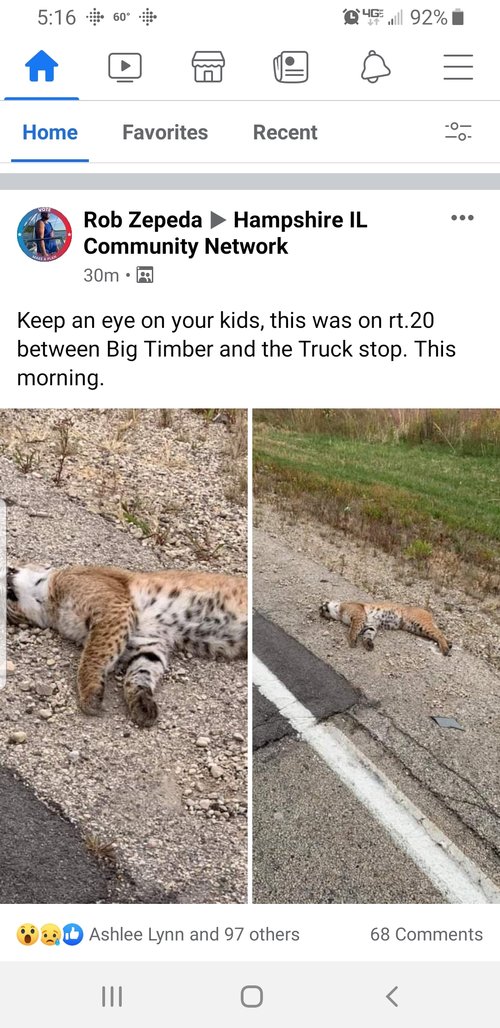This screenshot has width=500, height=1028.
Task: Open Rob Zepeda's profile picture
Action: 45,234
